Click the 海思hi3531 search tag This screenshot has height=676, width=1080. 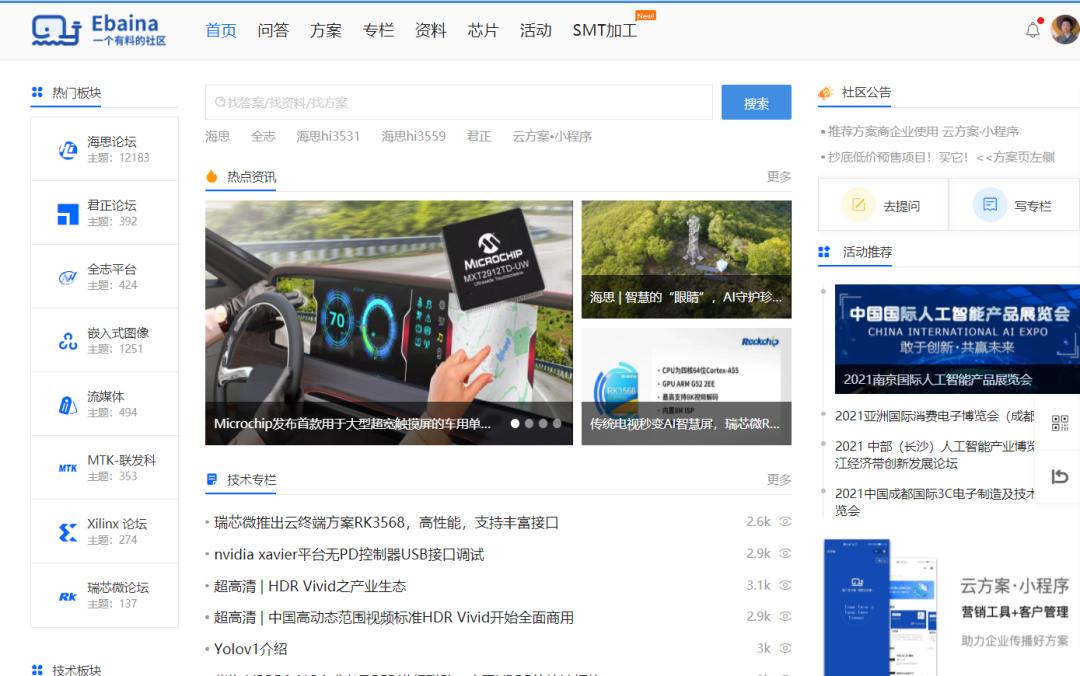[x=328, y=136]
